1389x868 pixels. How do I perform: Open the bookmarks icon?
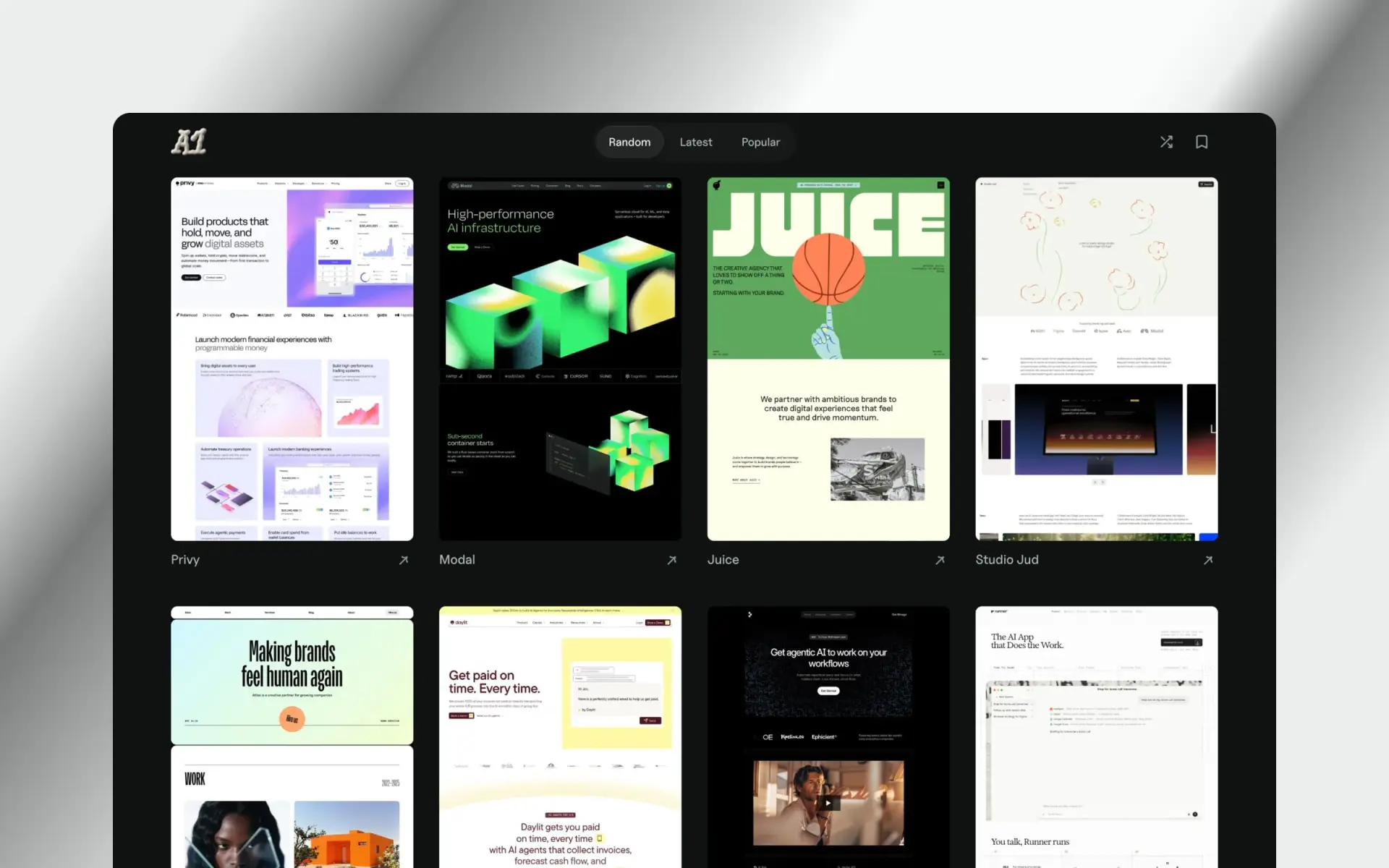tap(1202, 142)
